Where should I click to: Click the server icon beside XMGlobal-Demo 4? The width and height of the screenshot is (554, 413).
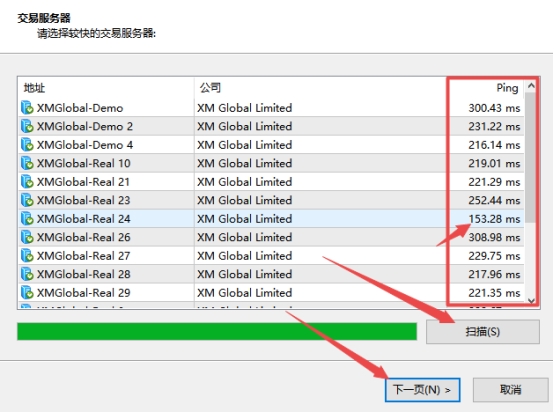pos(27,144)
